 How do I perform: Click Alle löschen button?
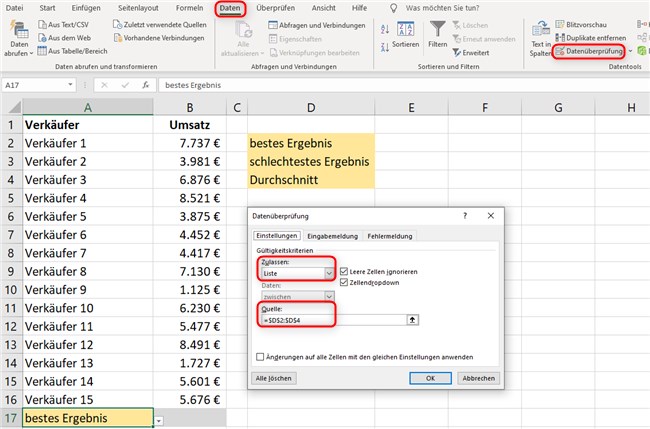click(x=274, y=378)
